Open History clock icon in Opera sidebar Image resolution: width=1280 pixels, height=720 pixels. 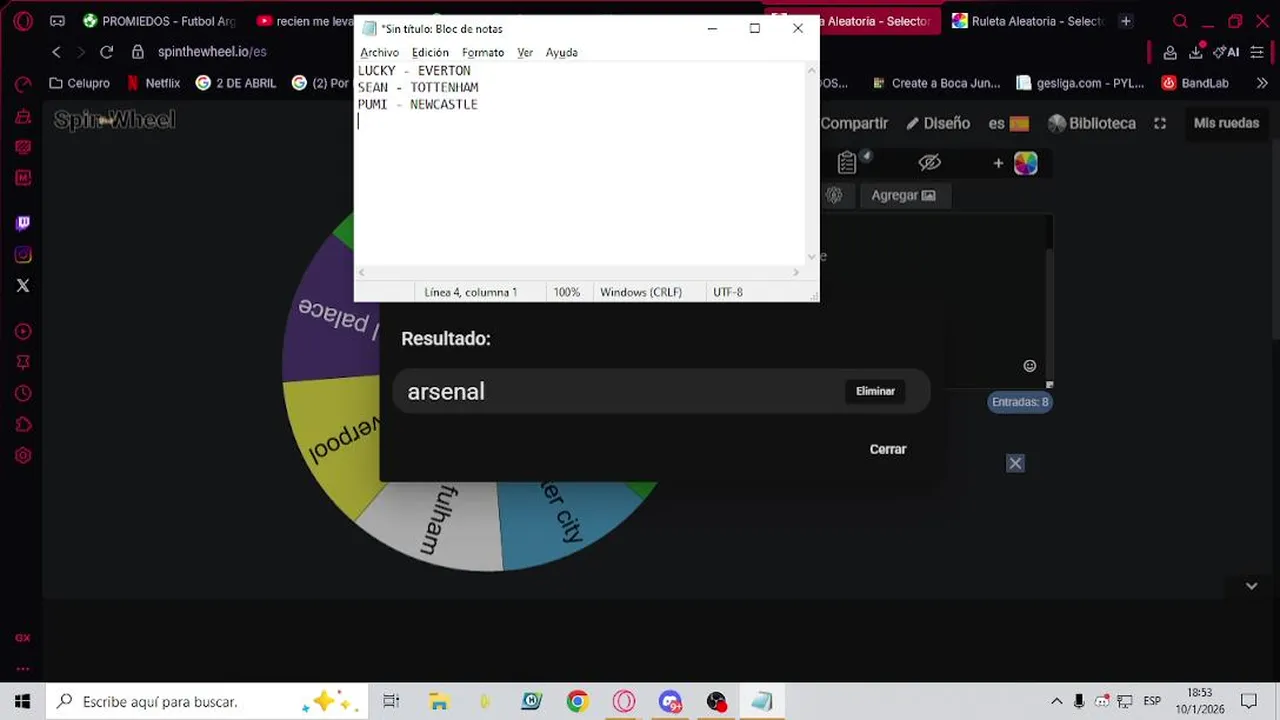point(23,393)
